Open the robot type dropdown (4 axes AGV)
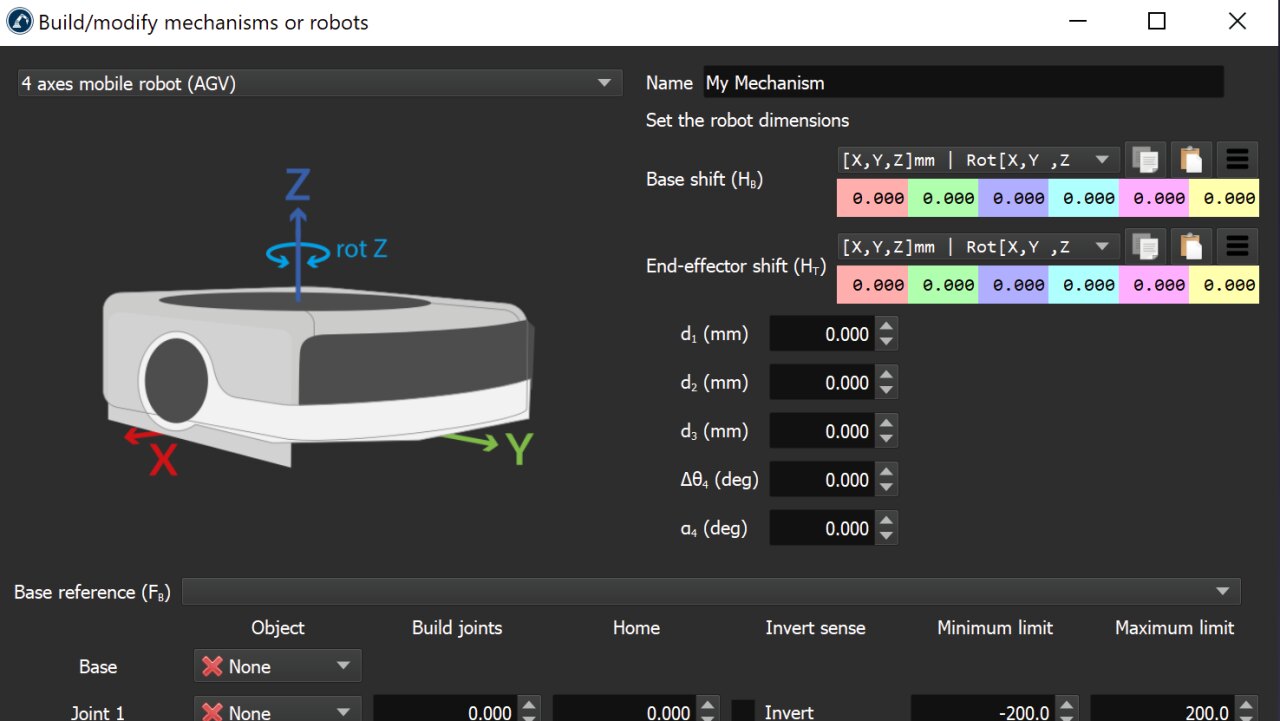The width and height of the screenshot is (1280, 721). coord(320,84)
